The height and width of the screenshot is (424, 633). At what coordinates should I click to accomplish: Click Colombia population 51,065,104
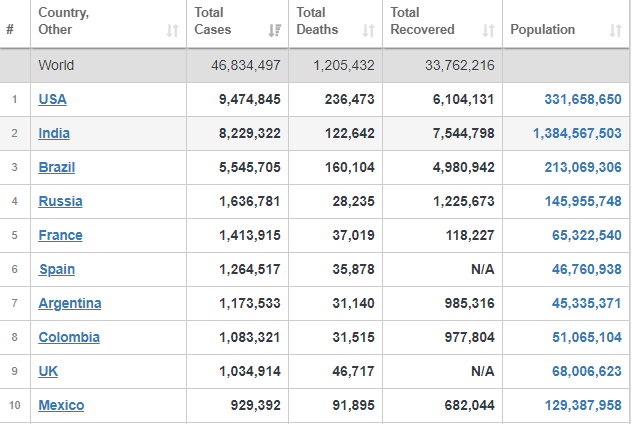tap(587, 337)
